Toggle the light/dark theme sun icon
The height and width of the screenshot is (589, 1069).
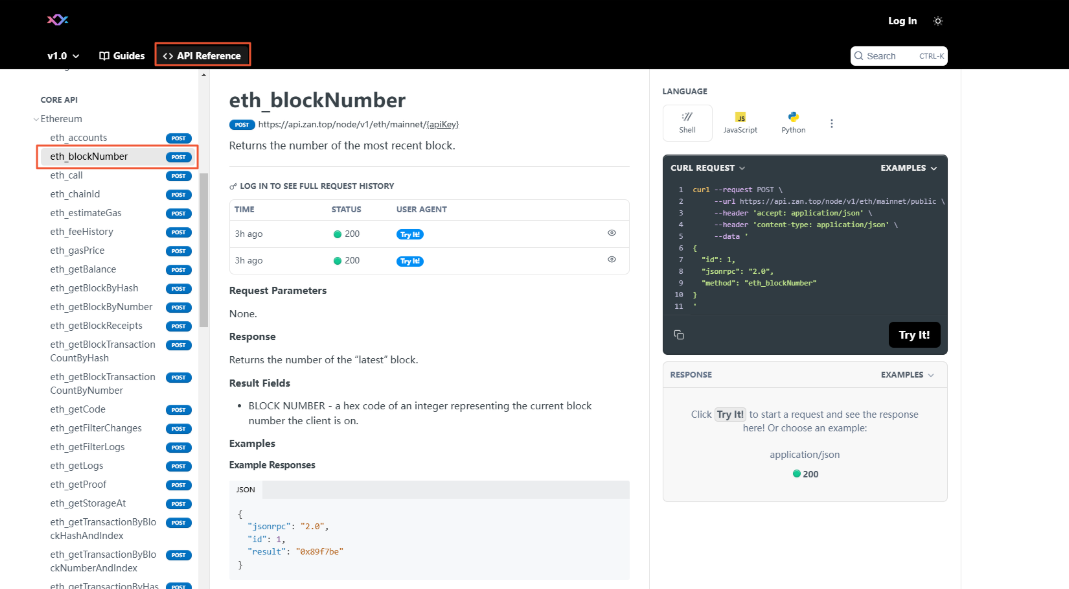[937, 21]
